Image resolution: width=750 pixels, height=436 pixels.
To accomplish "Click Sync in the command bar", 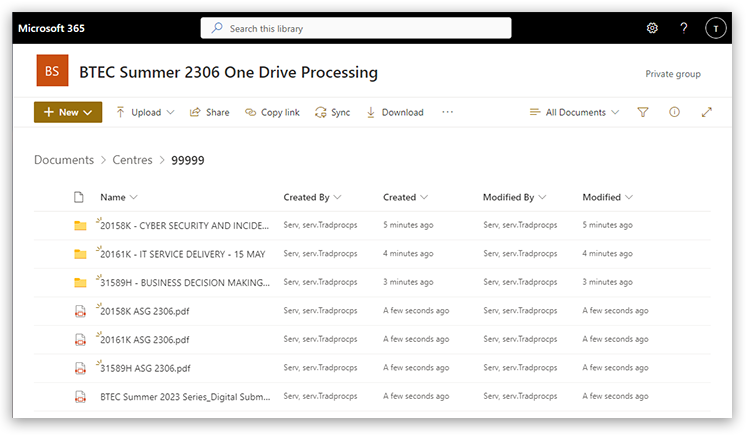I will 332,112.
